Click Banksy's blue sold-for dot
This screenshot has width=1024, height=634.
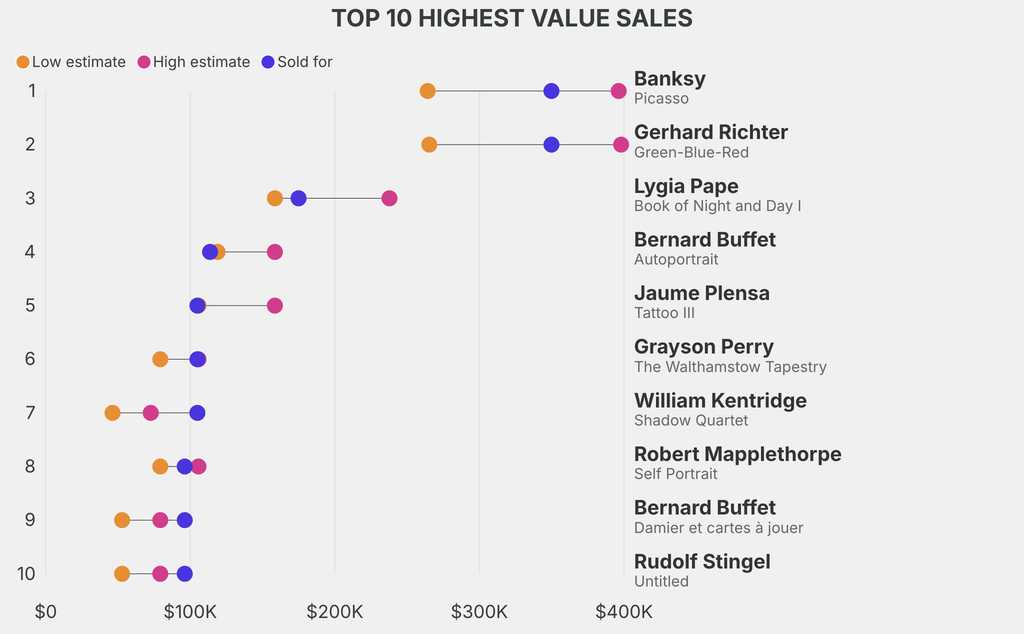tap(551, 91)
